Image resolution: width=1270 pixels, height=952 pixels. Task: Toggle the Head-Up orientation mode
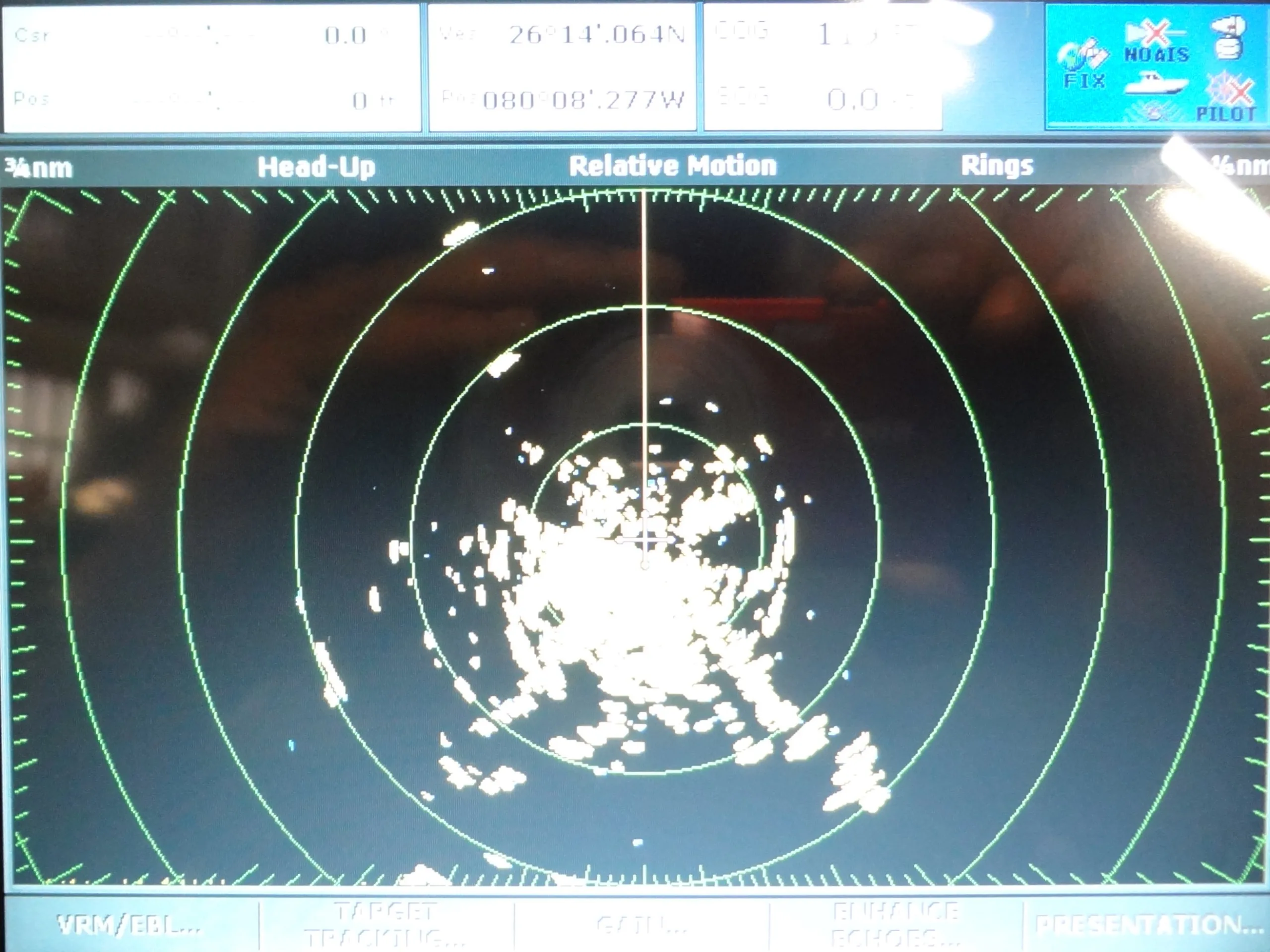(317, 168)
